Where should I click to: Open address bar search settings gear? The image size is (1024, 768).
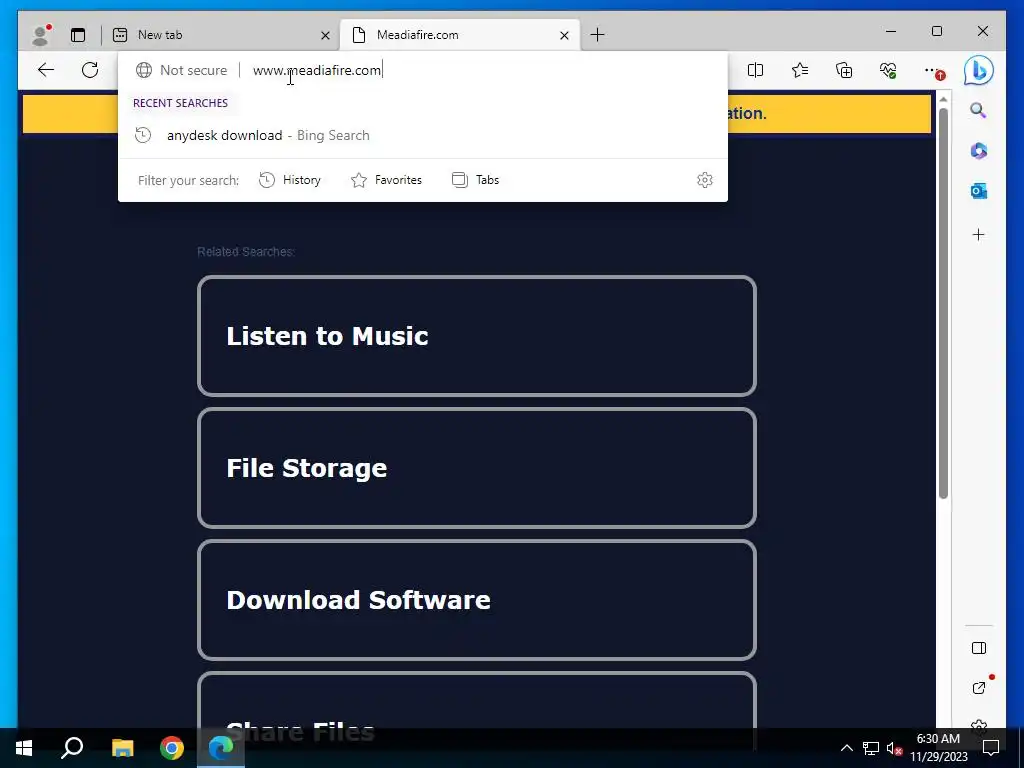coord(705,180)
